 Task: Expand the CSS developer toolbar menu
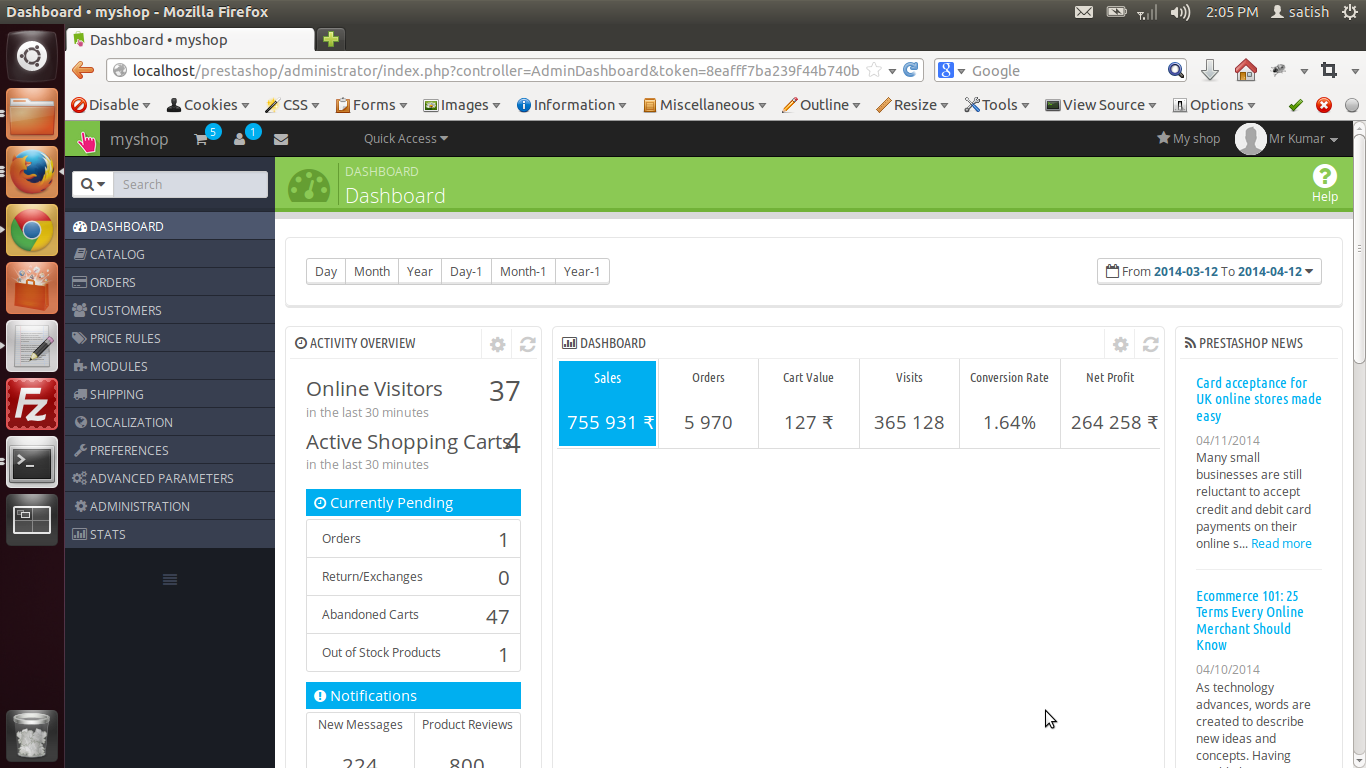[293, 105]
